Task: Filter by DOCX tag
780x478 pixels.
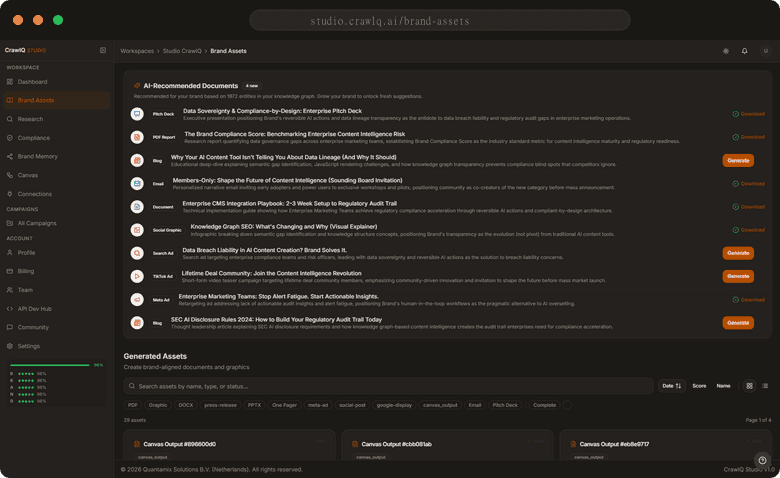Action: [x=186, y=405]
